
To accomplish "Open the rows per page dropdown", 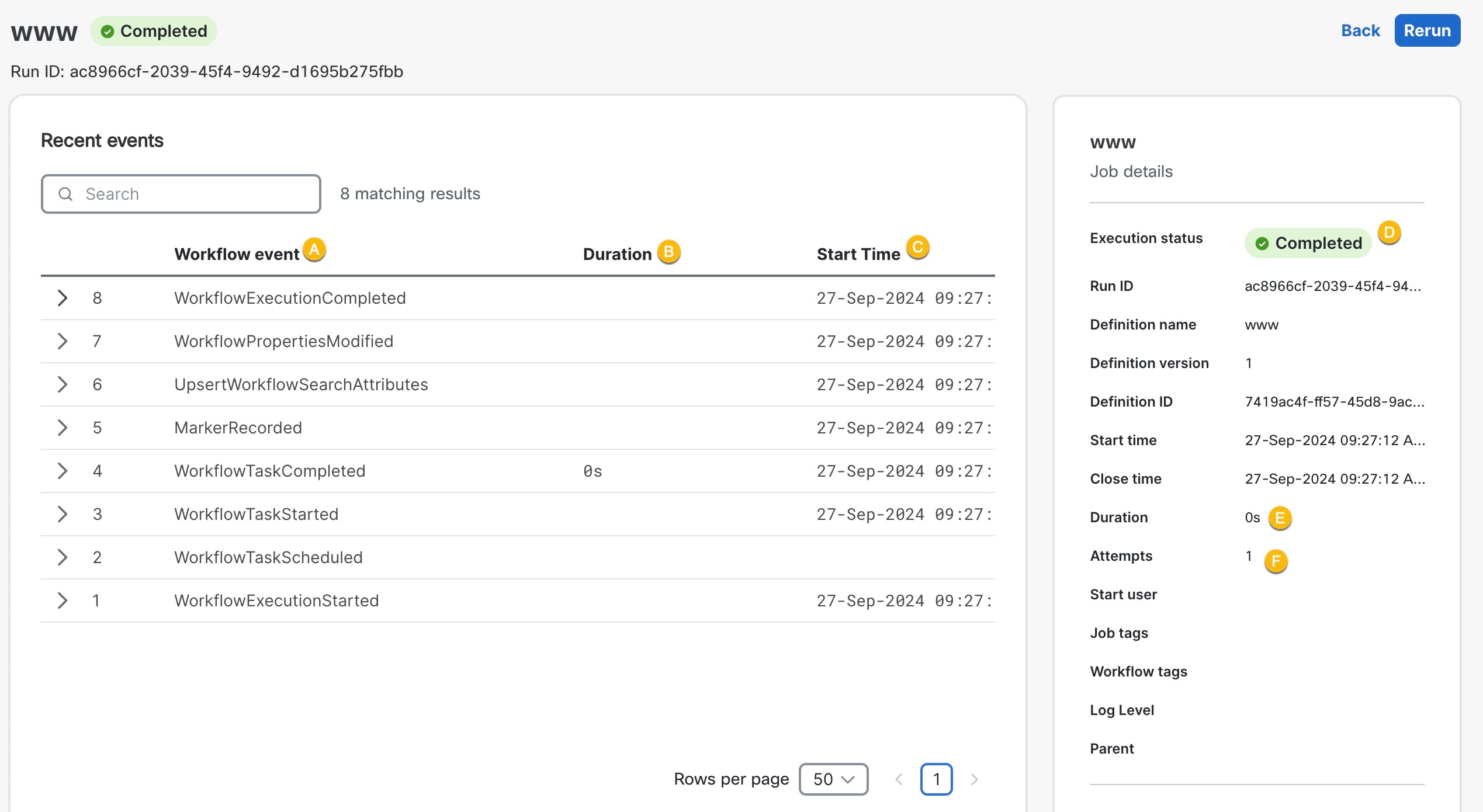I will coord(833,779).
